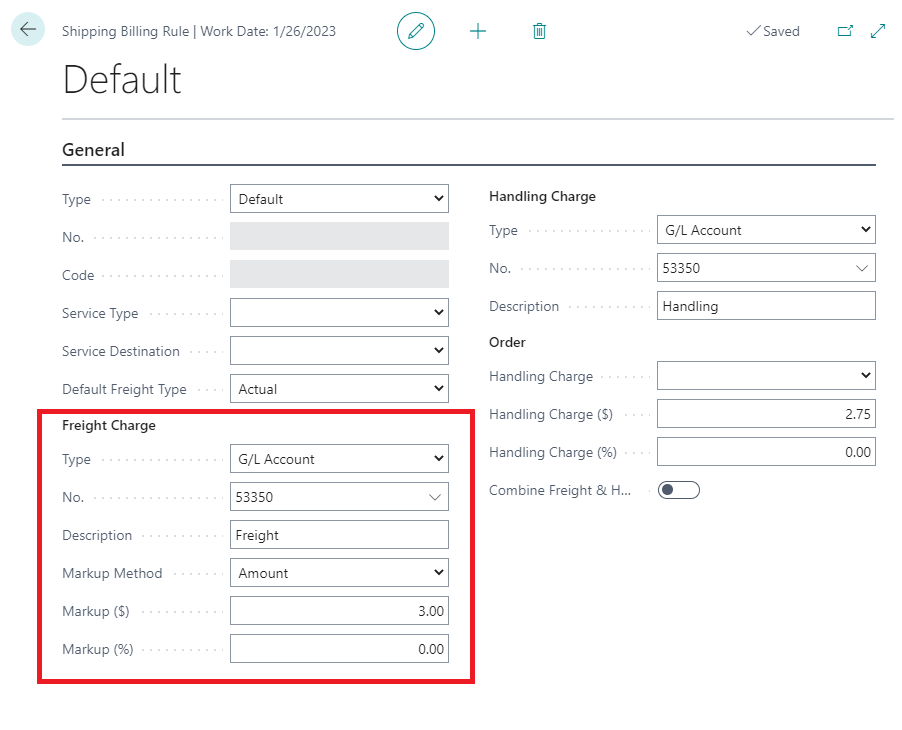Click the General section heading
The height and width of the screenshot is (730, 902).
94,150
